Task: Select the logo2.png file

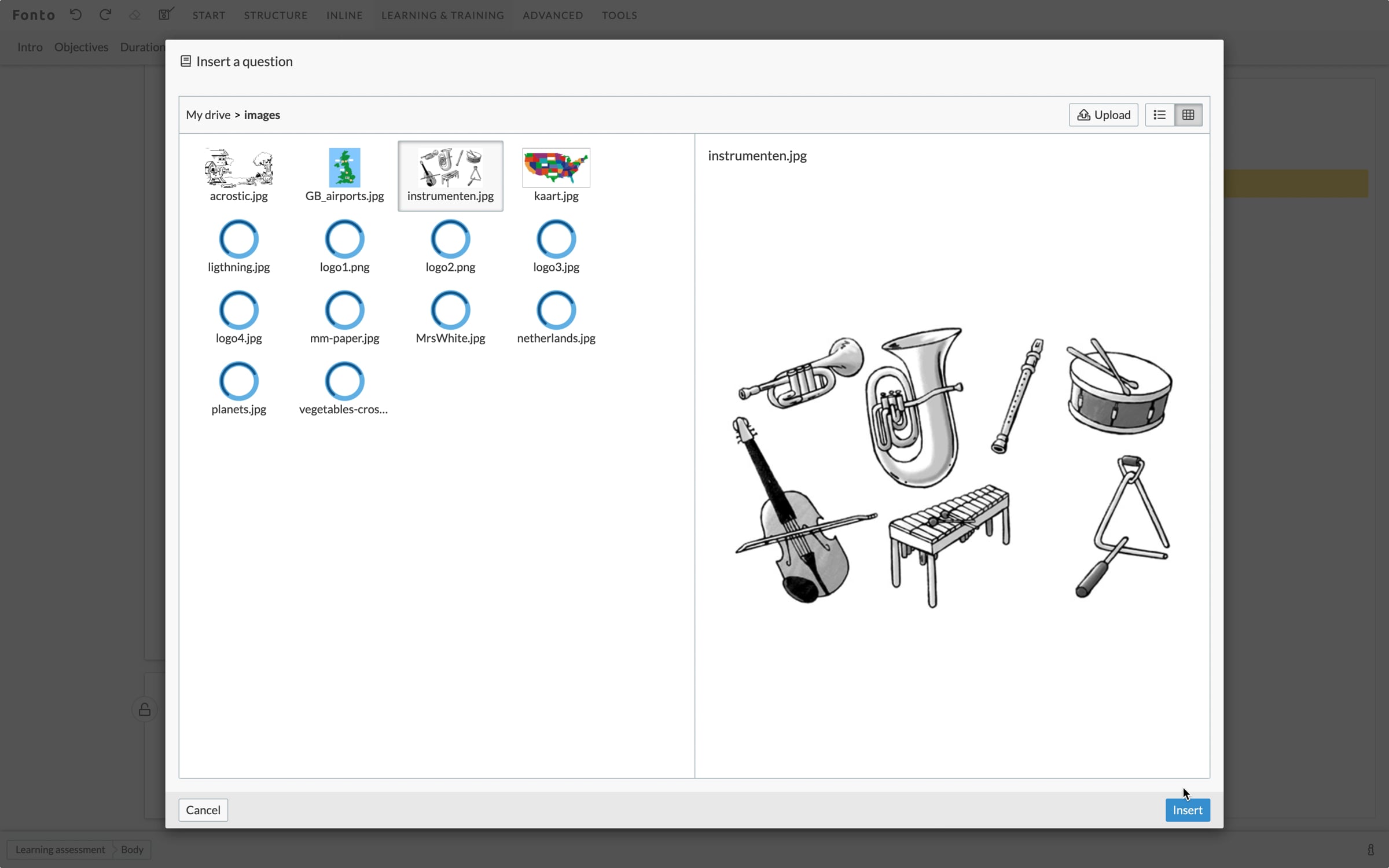Action: click(450, 247)
